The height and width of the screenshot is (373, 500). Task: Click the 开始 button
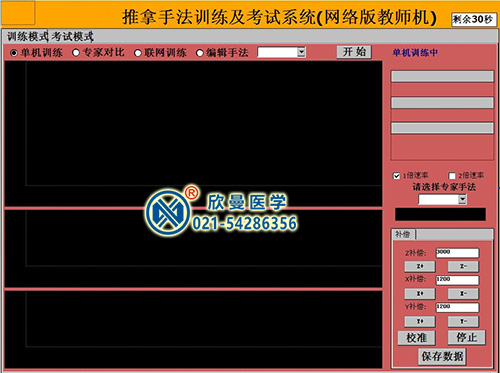coord(354,52)
